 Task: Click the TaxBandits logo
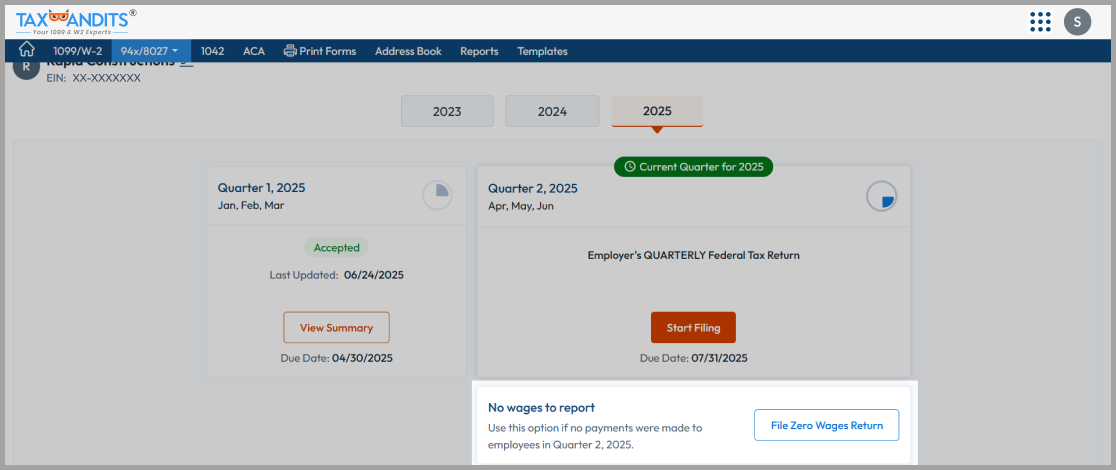(75, 22)
